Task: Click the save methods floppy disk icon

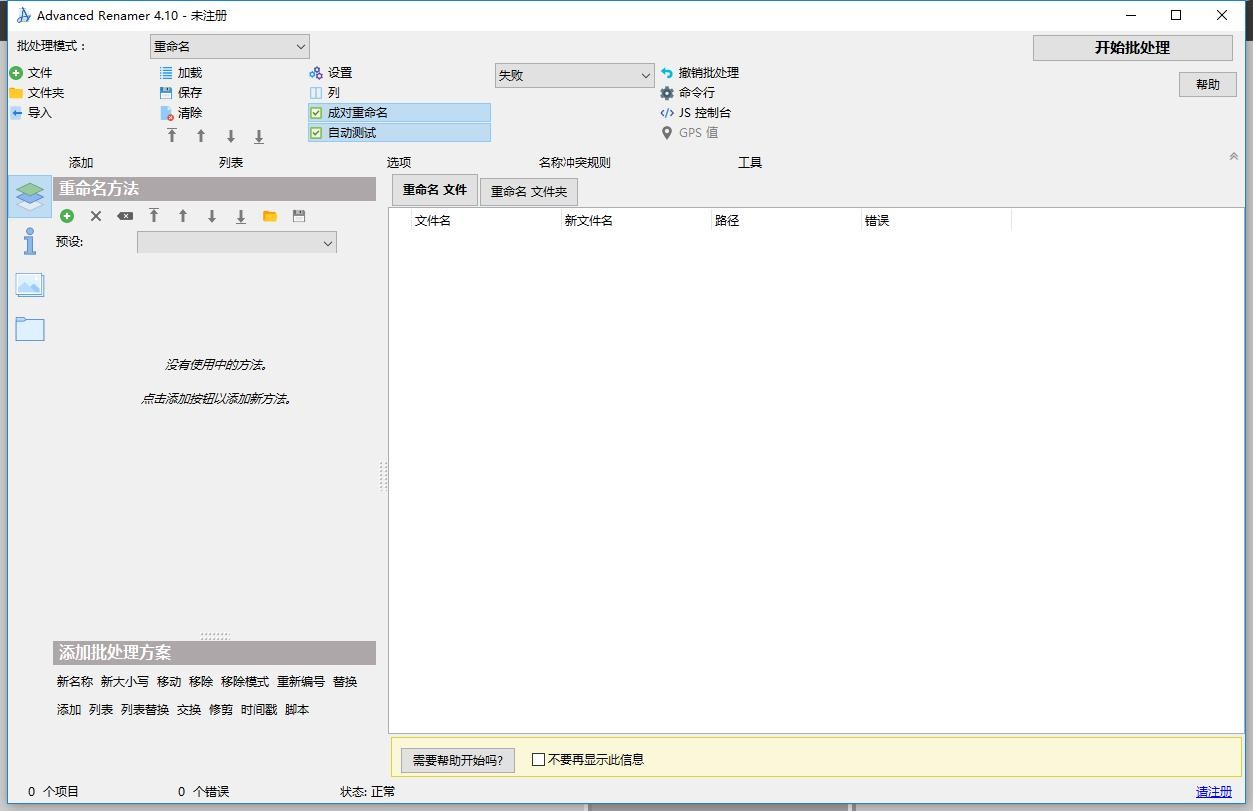Action: click(299, 216)
